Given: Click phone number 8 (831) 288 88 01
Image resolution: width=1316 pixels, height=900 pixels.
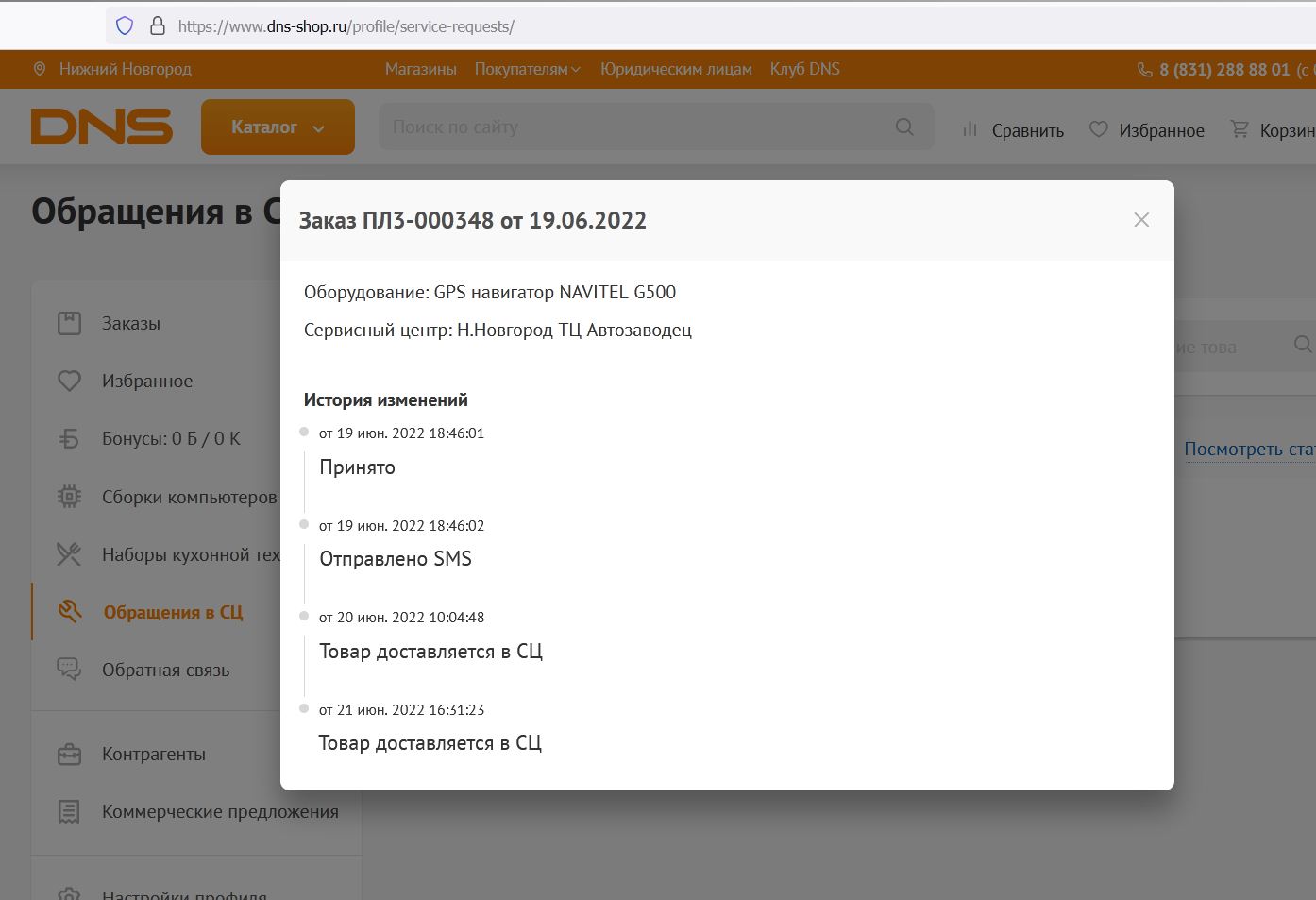Looking at the screenshot, I should pyautogui.click(x=1224, y=70).
